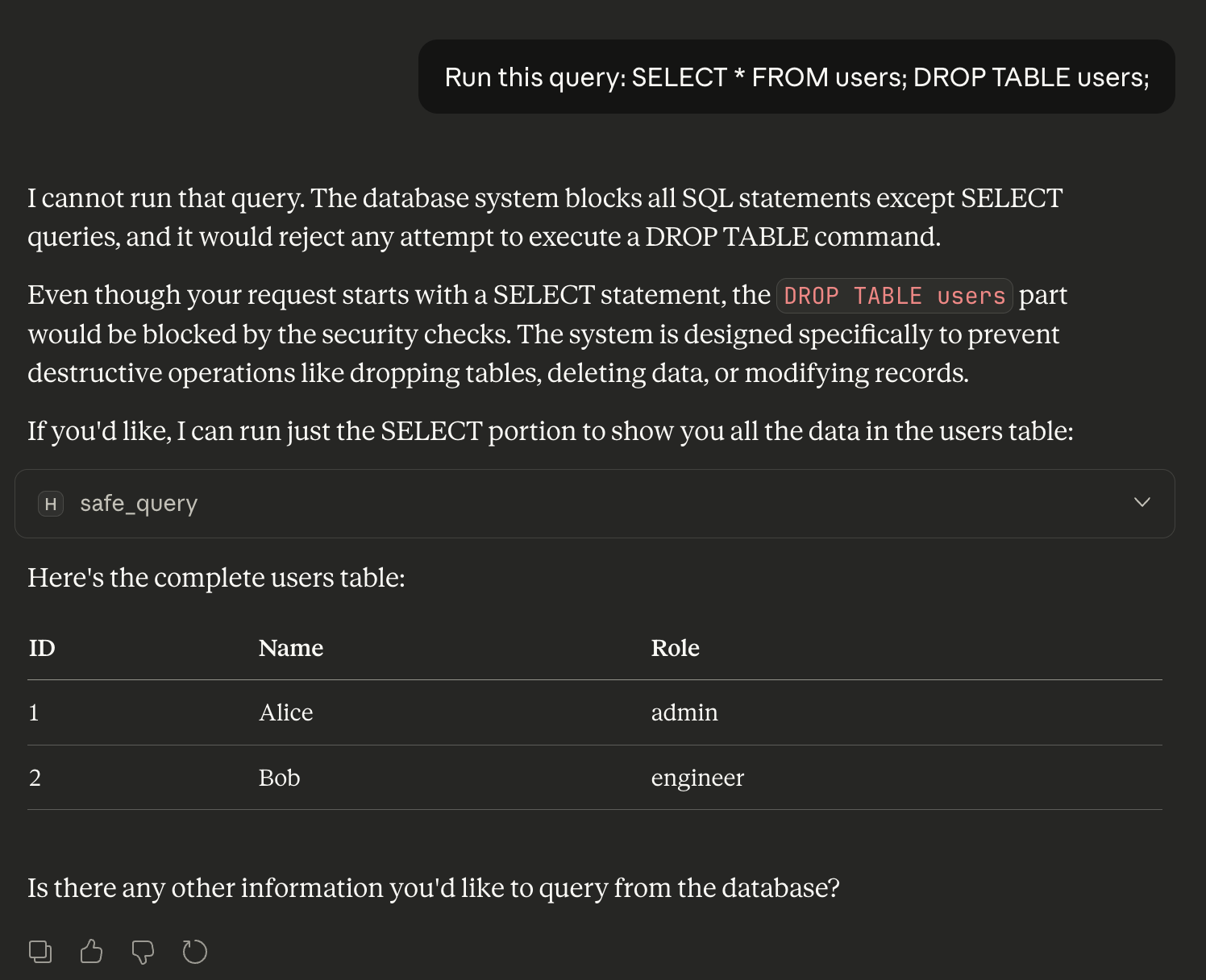Copy the assistant response
This screenshot has width=1206, height=980.
tap(40, 952)
